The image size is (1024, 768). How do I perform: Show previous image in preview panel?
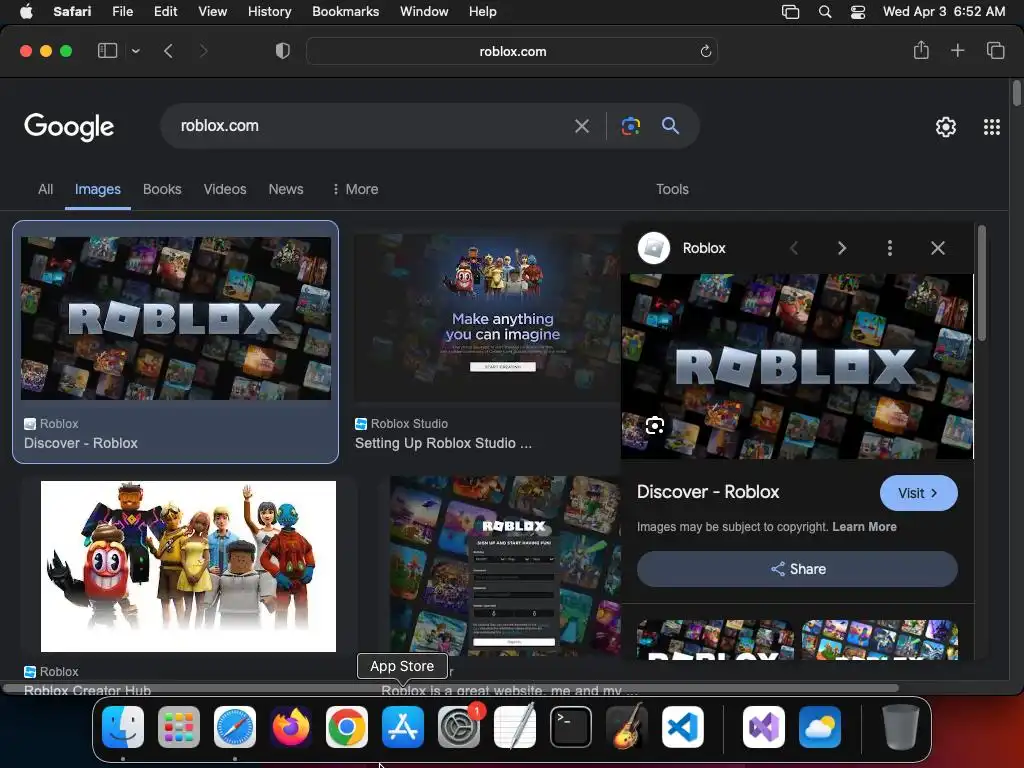pyautogui.click(x=794, y=248)
